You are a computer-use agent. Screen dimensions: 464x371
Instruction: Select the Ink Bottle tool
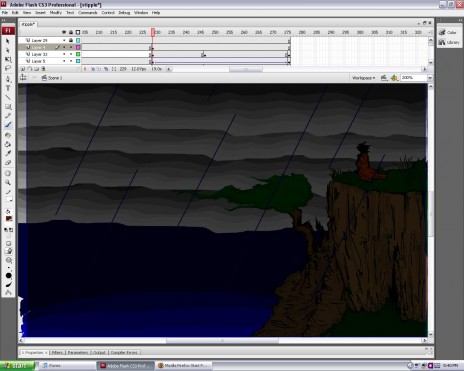8,135
